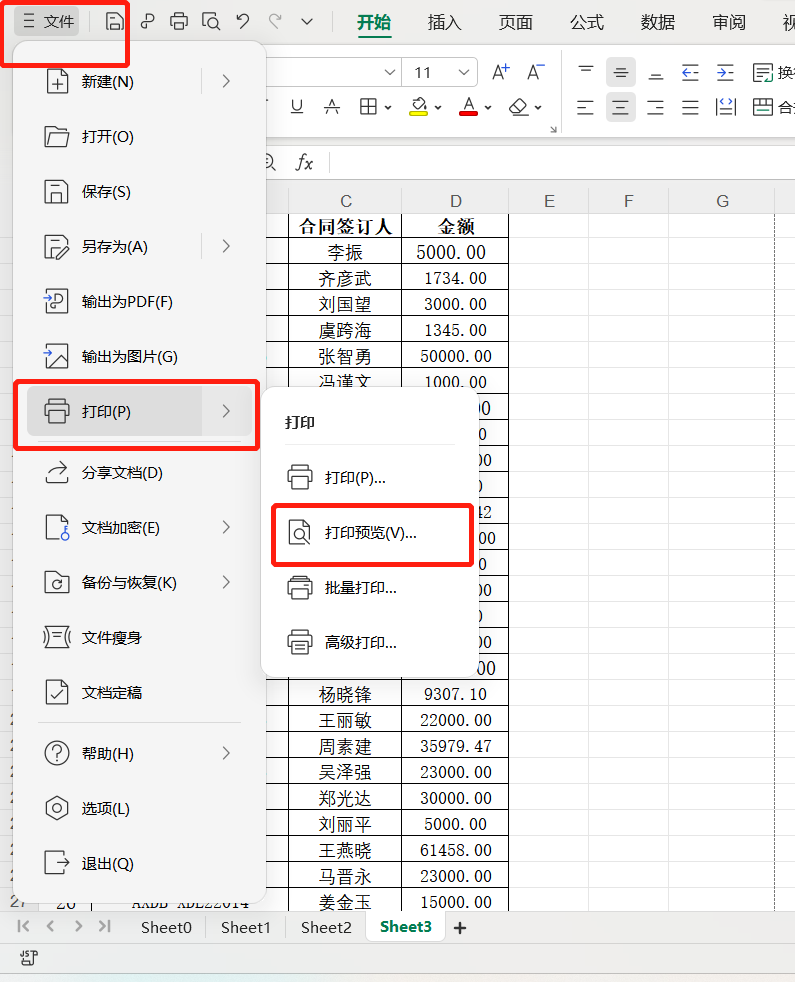Screen dimensions: 795x982
Task: Choose 输出为图片(G) menu entry
Action: (x=139, y=357)
